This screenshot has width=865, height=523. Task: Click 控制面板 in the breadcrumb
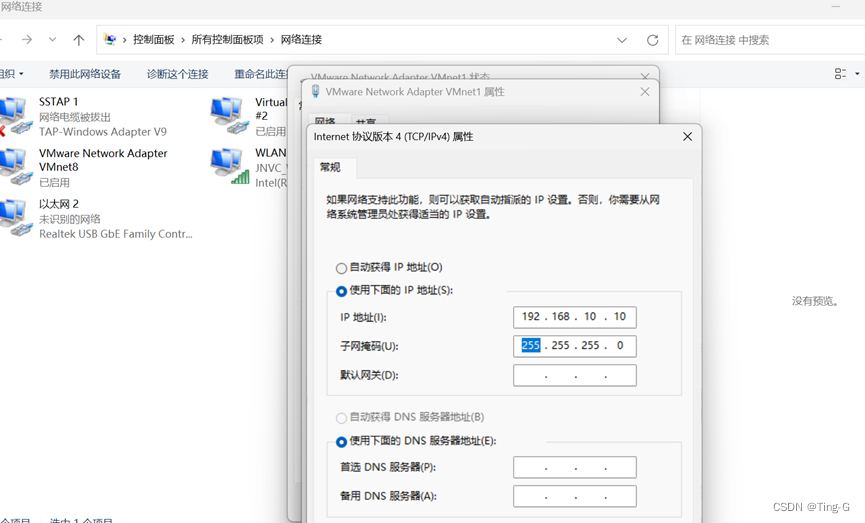(x=153, y=40)
